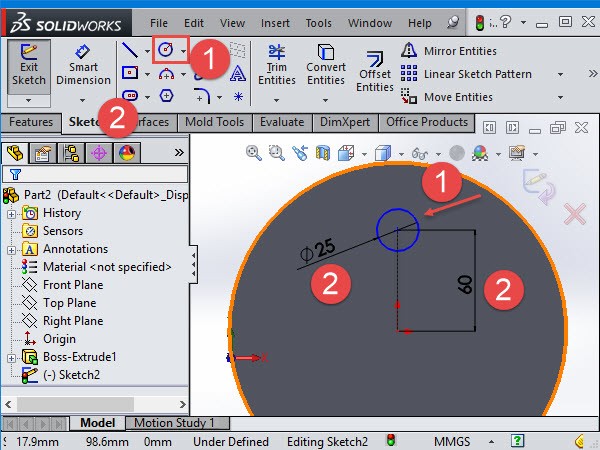This screenshot has height=450, width=600.
Task: Click the Trim Entities tool
Action: [277, 65]
